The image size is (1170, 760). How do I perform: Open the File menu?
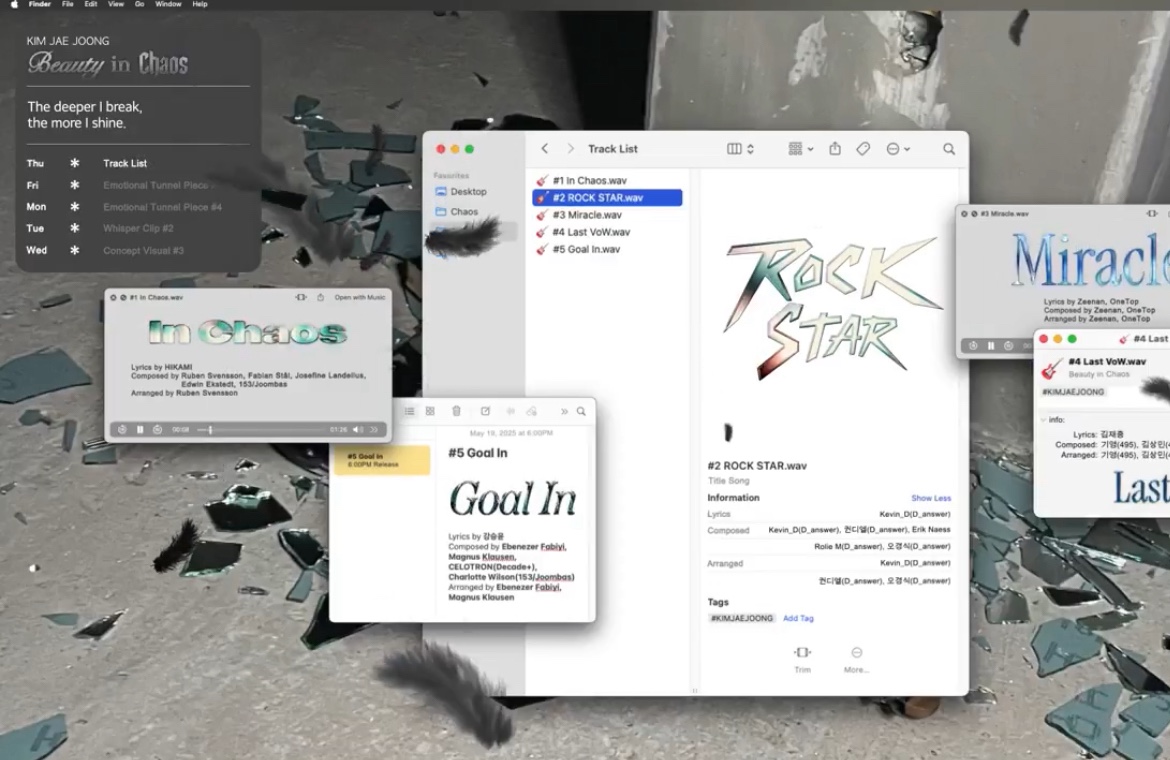[x=67, y=5]
